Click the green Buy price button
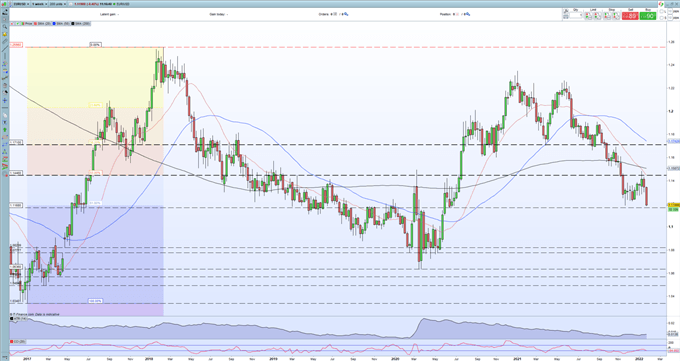Image resolution: width=680 pixels, height=361 pixels. 648,16
